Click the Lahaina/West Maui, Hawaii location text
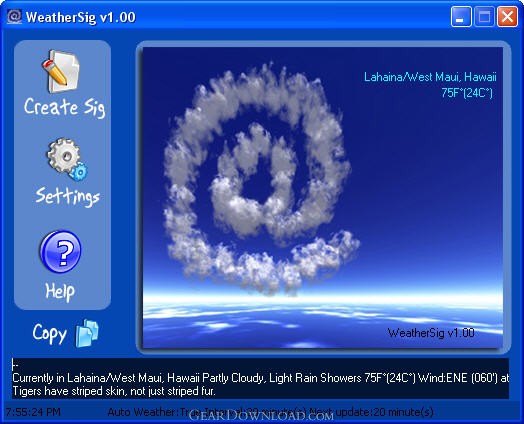 pos(430,77)
